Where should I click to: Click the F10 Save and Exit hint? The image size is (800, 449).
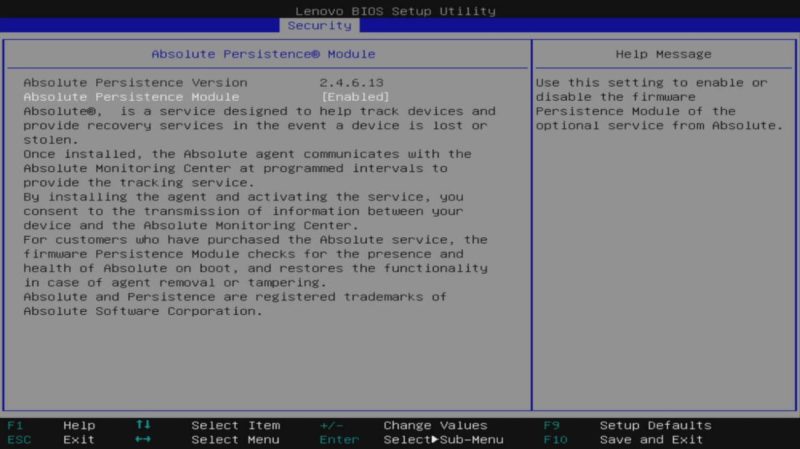coord(623,440)
